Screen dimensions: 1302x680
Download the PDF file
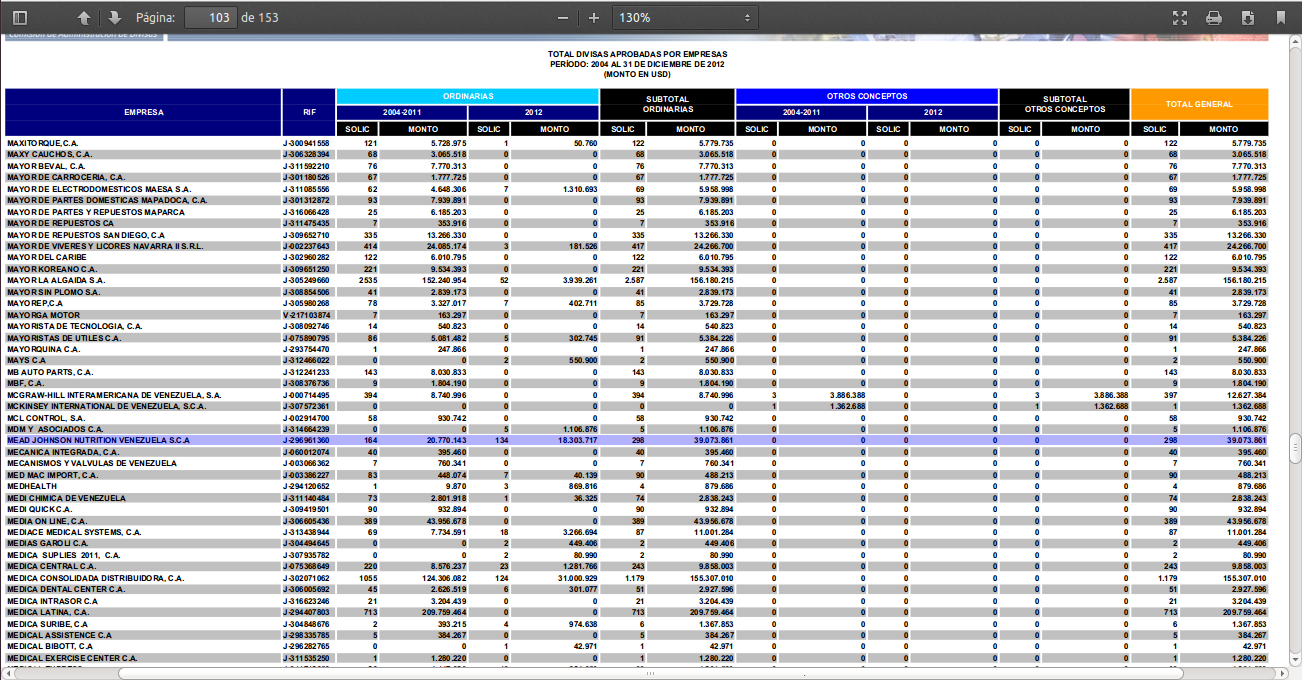(x=1248, y=18)
